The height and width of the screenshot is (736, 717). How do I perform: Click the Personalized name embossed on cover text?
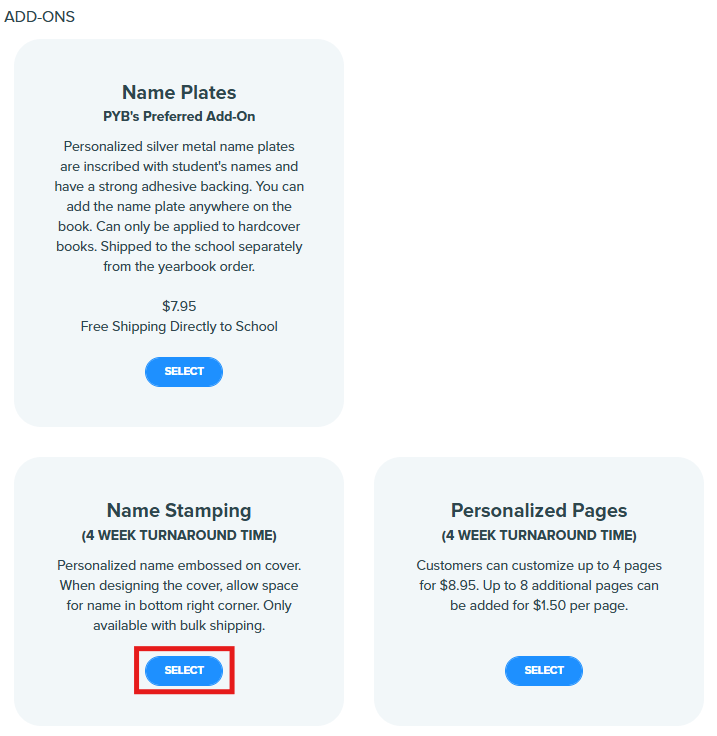(179, 566)
